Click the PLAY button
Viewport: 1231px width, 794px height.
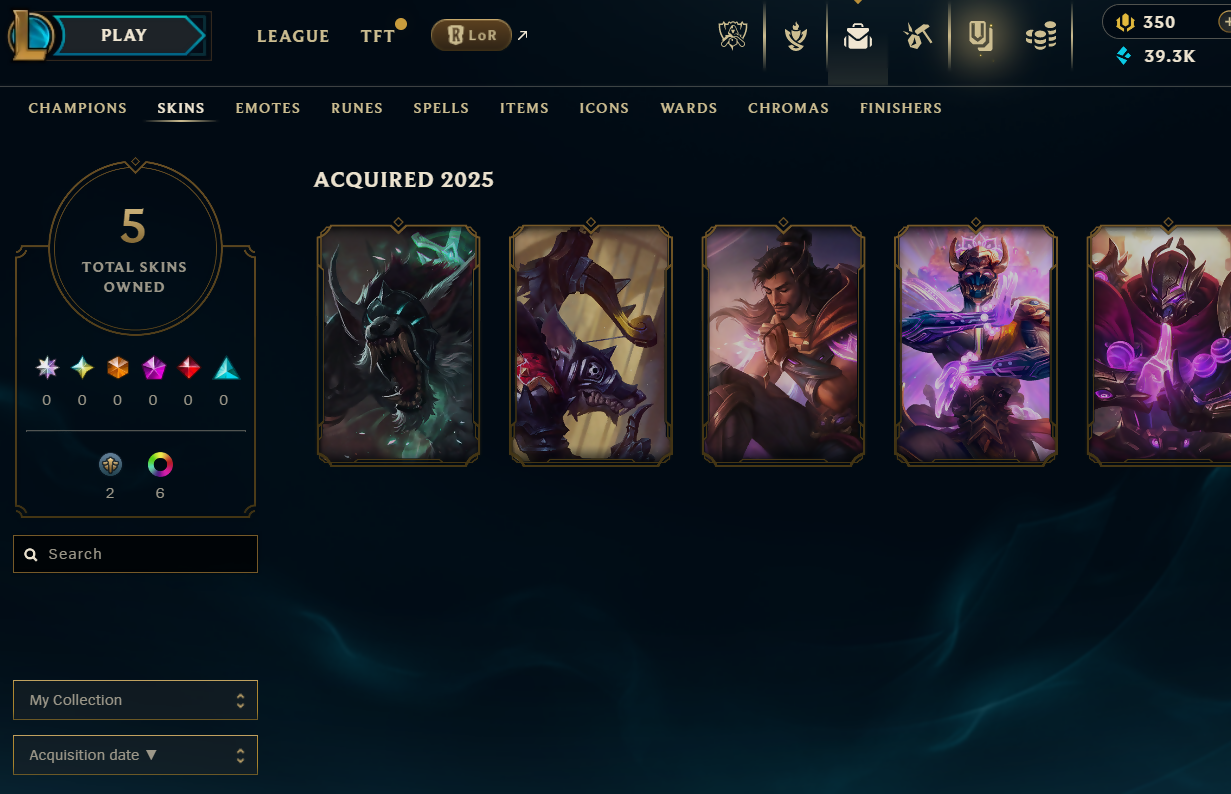[x=125, y=36]
